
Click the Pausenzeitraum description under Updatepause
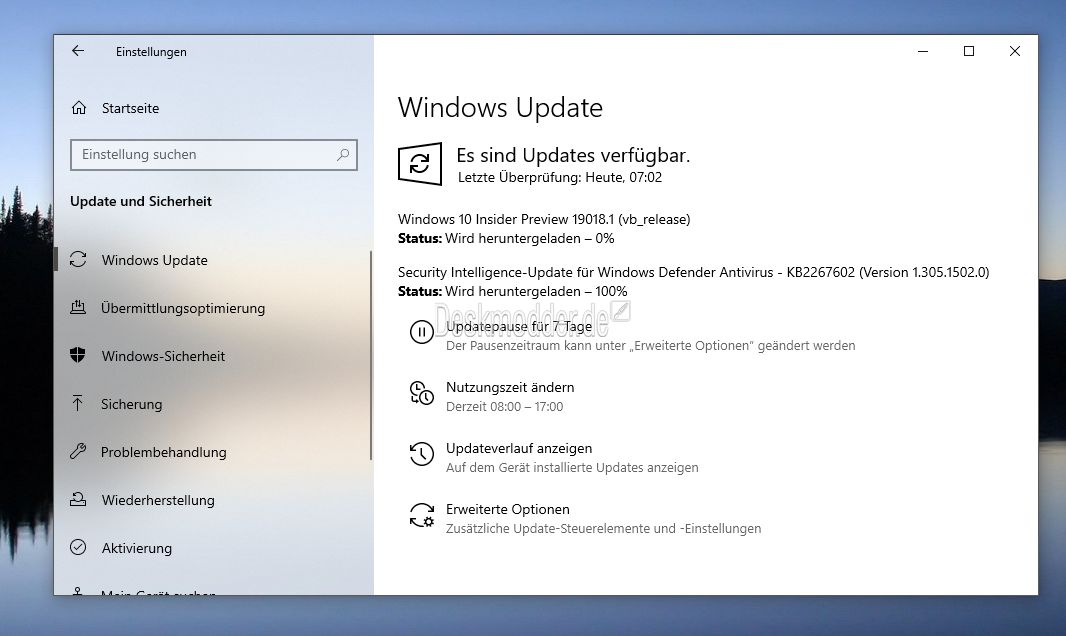[x=651, y=346]
